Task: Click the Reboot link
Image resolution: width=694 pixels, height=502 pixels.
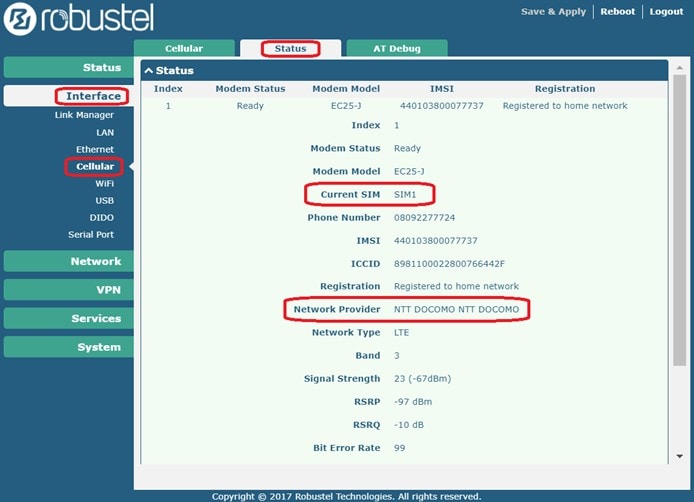Action: 617,12
